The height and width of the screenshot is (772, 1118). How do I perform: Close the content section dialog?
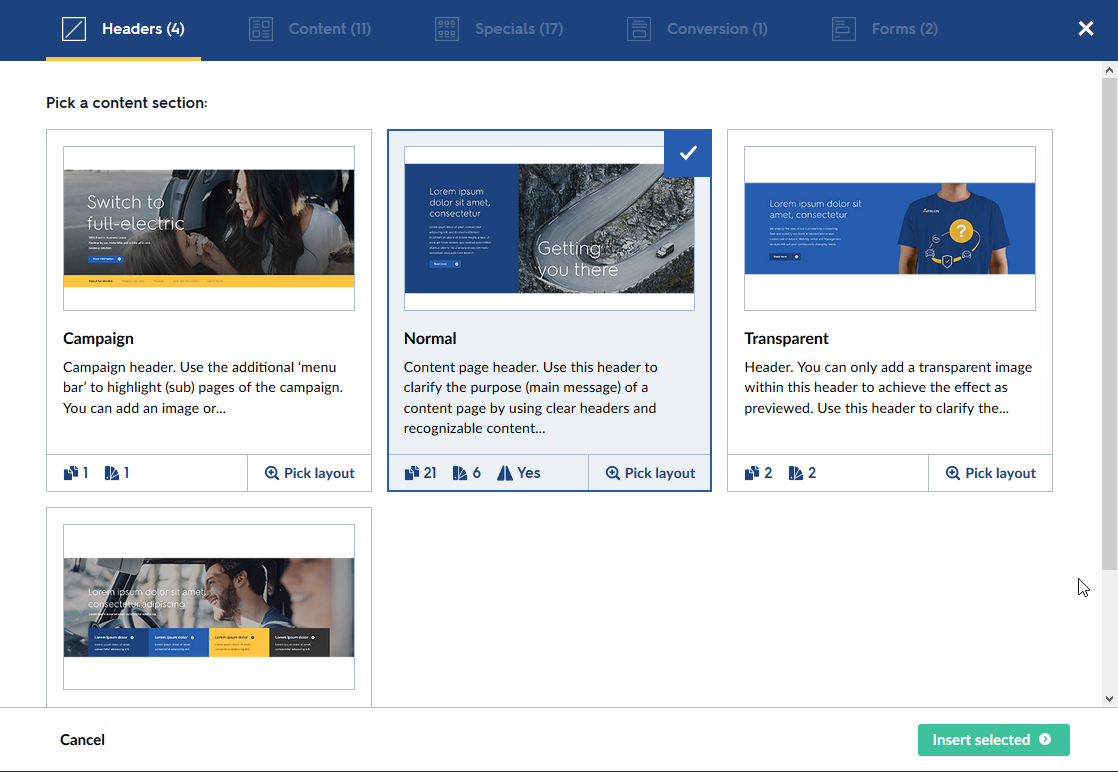click(1085, 29)
